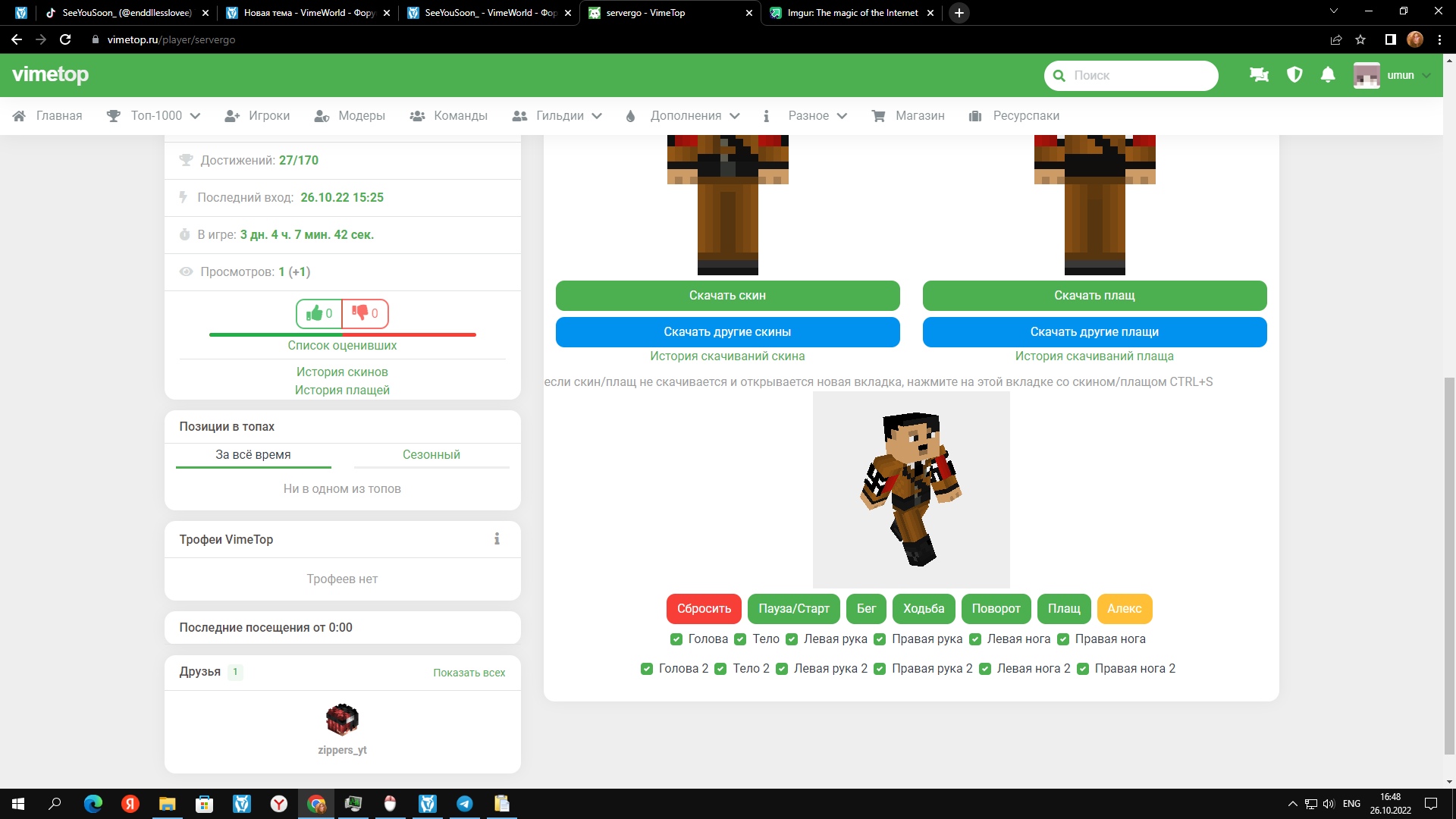Toggle the Правая нога 2 checkbox
The height and width of the screenshot is (819, 1456).
tap(1083, 669)
